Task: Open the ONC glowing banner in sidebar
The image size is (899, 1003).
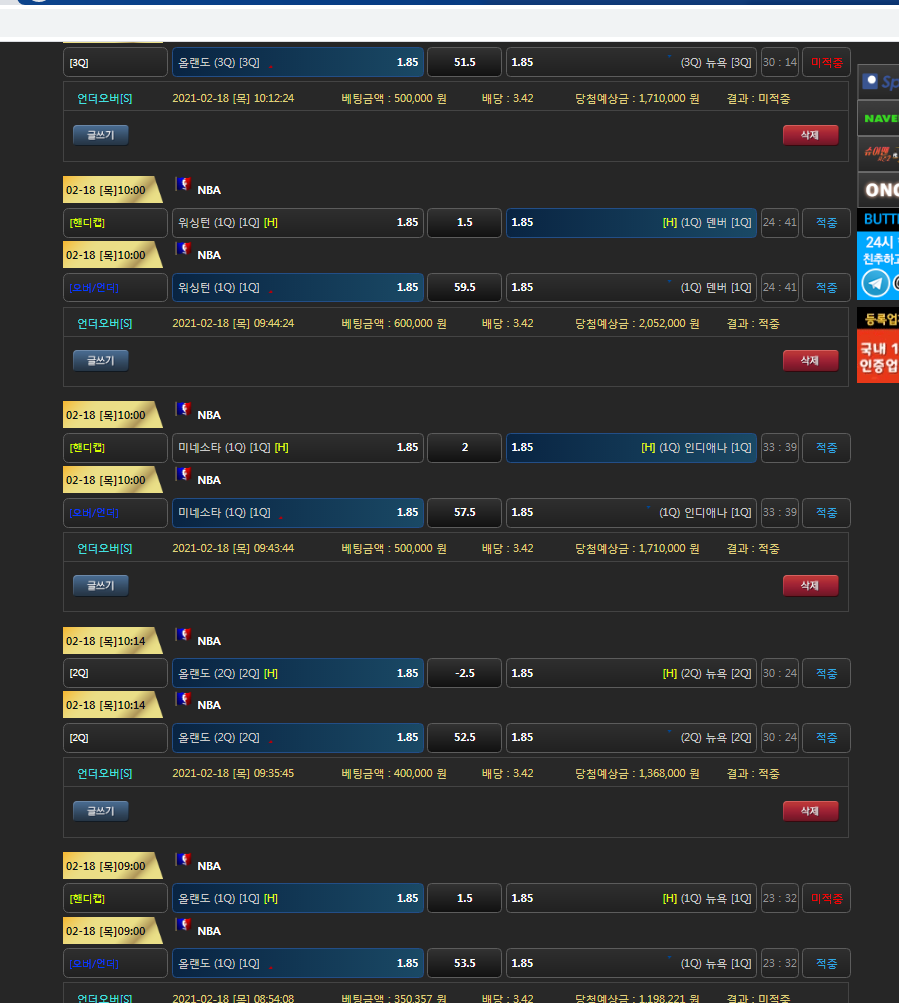Action: click(x=878, y=189)
